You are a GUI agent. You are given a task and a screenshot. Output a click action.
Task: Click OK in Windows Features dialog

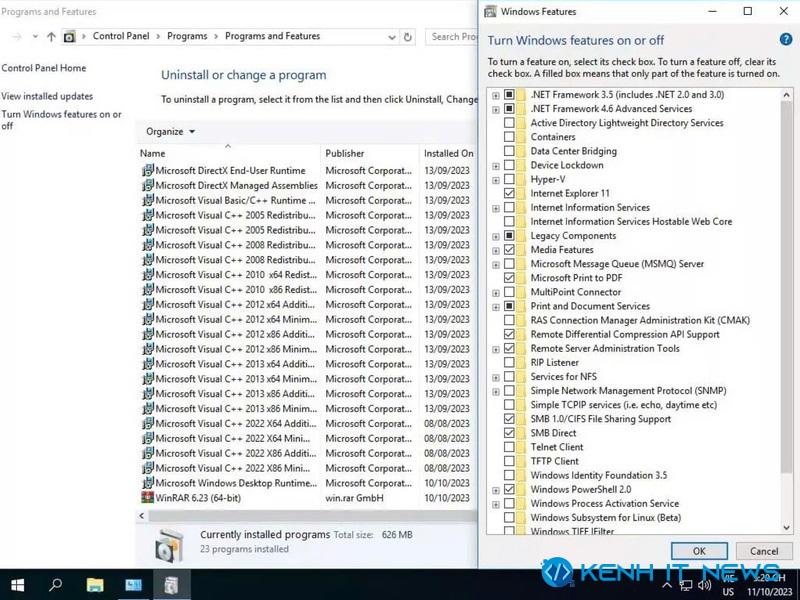[x=699, y=551]
